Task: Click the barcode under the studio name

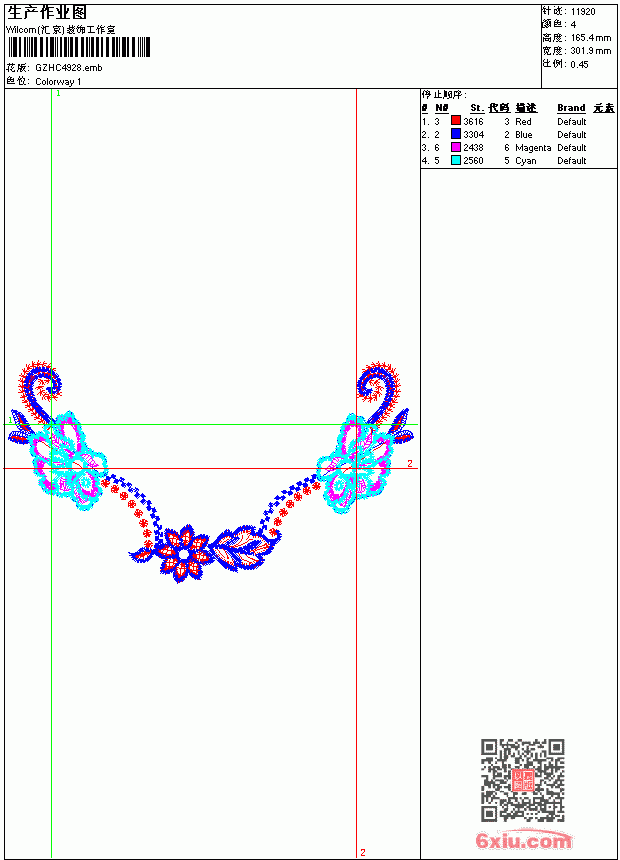Action: (x=78, y=47)
